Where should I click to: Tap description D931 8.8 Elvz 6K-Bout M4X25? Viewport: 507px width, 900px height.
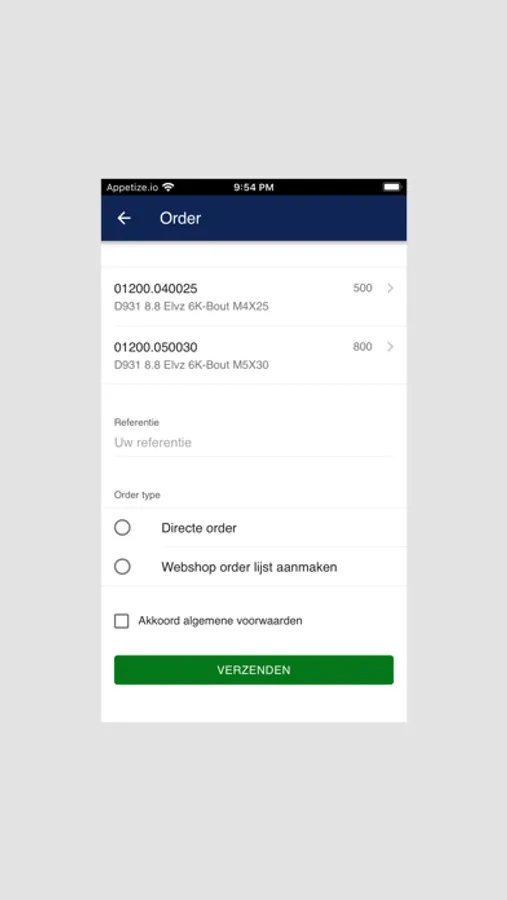191,307
